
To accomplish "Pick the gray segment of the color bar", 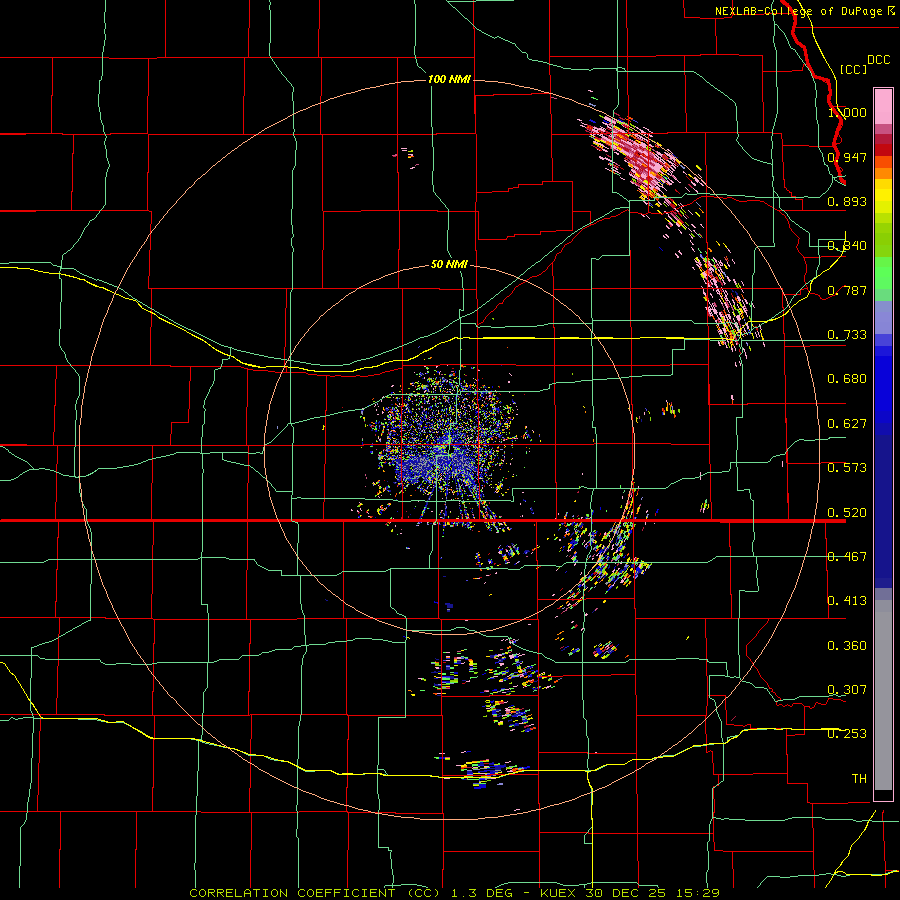I will [x=883, y=695].
